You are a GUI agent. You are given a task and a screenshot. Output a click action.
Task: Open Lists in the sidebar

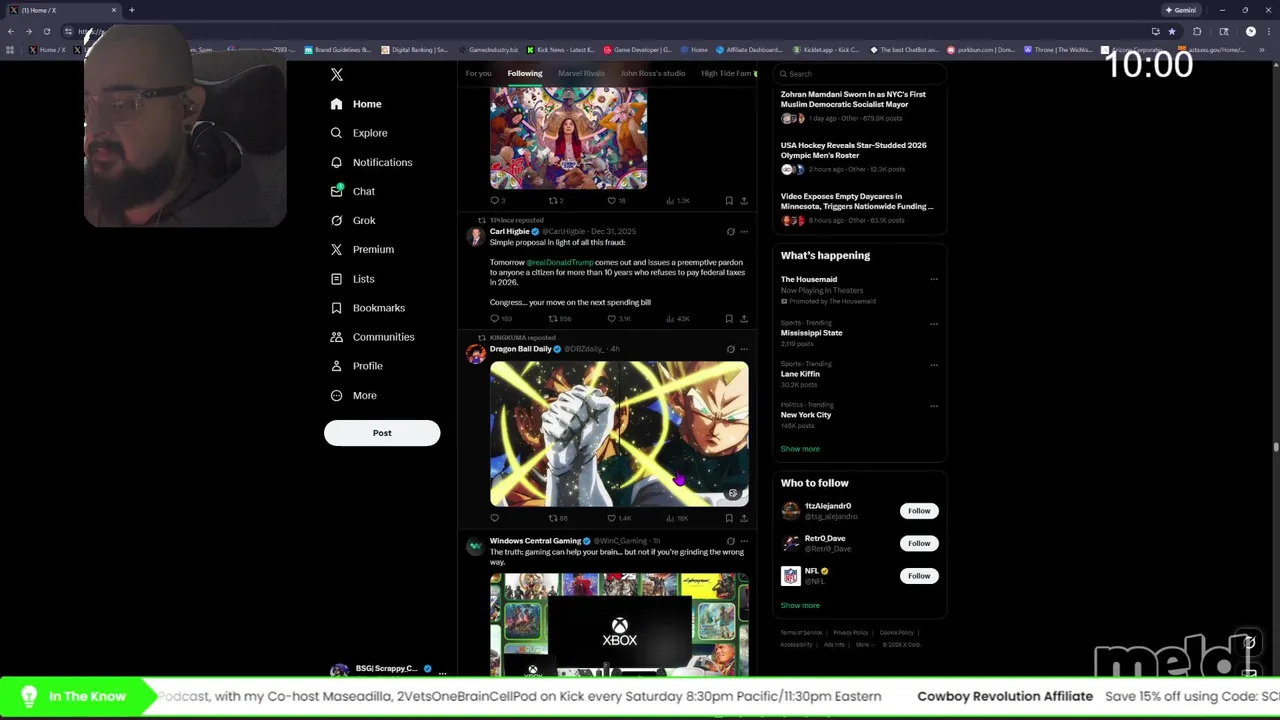click(x=352, y=279)
